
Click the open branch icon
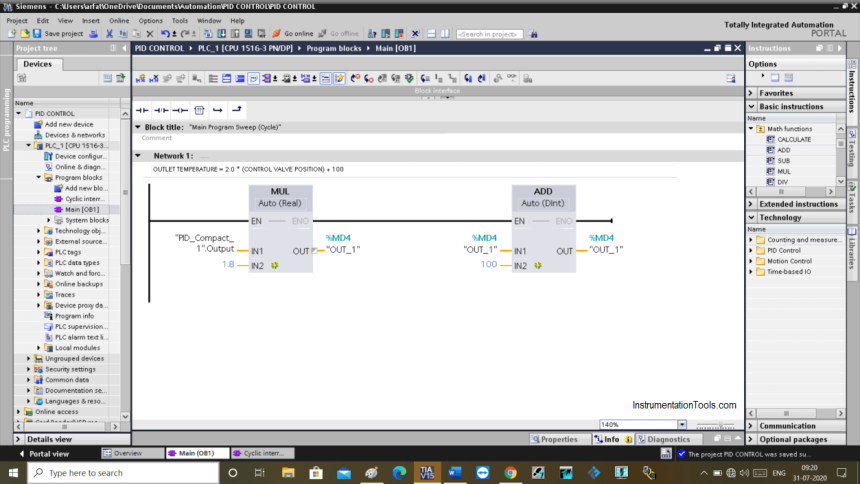click(218, 110)
